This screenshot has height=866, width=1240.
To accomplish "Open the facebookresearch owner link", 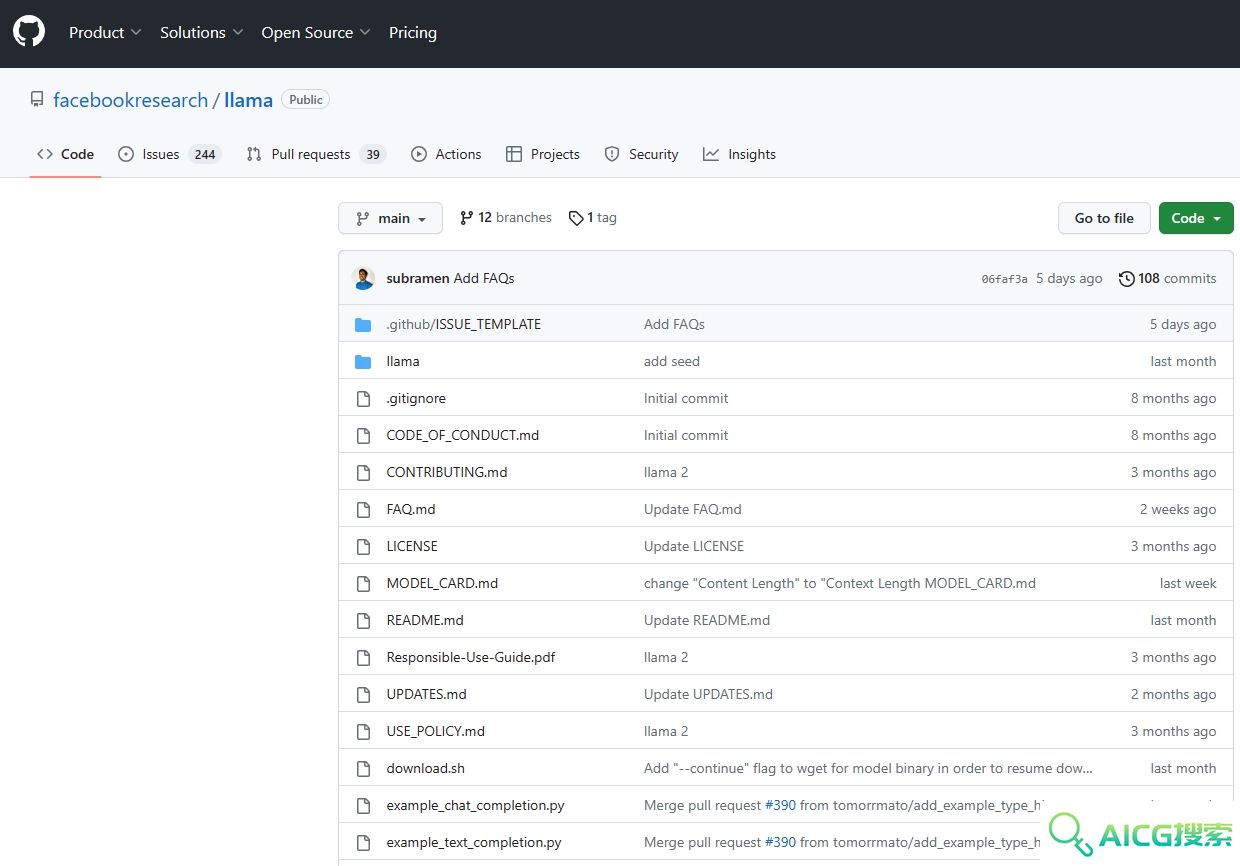I will (130, 100).
